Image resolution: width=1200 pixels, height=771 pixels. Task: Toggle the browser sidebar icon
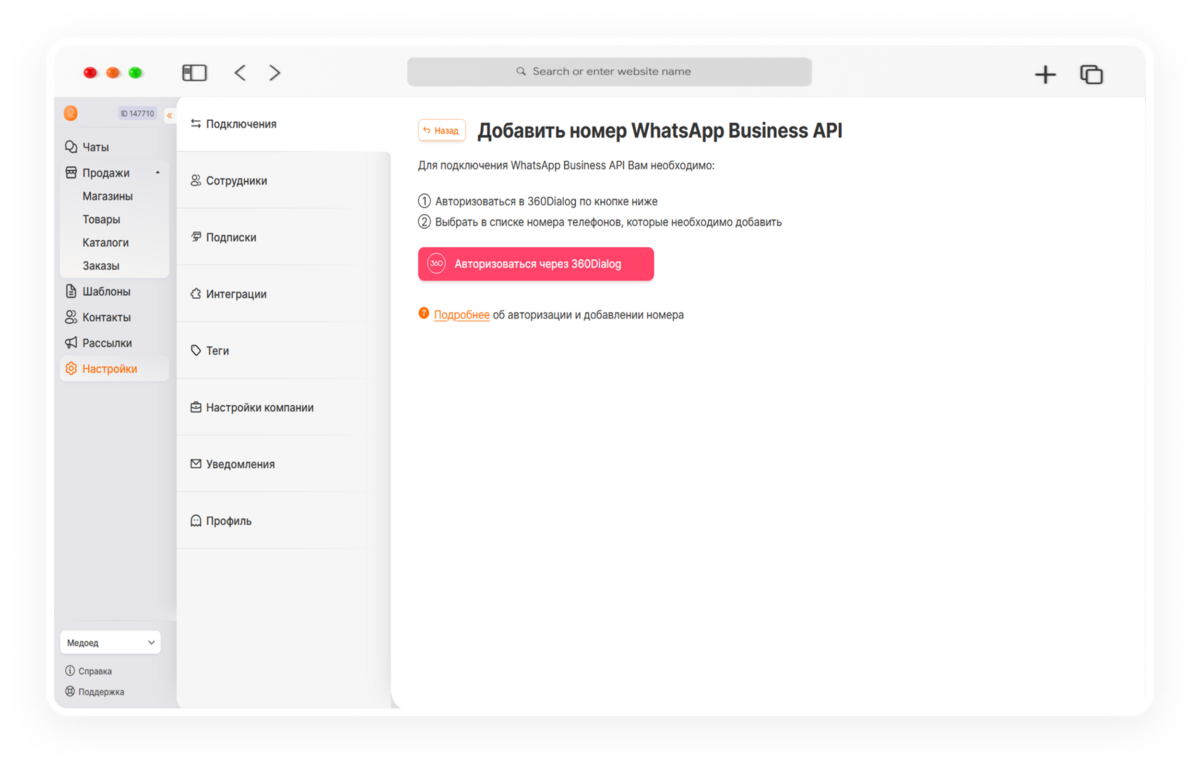(194, 73)
